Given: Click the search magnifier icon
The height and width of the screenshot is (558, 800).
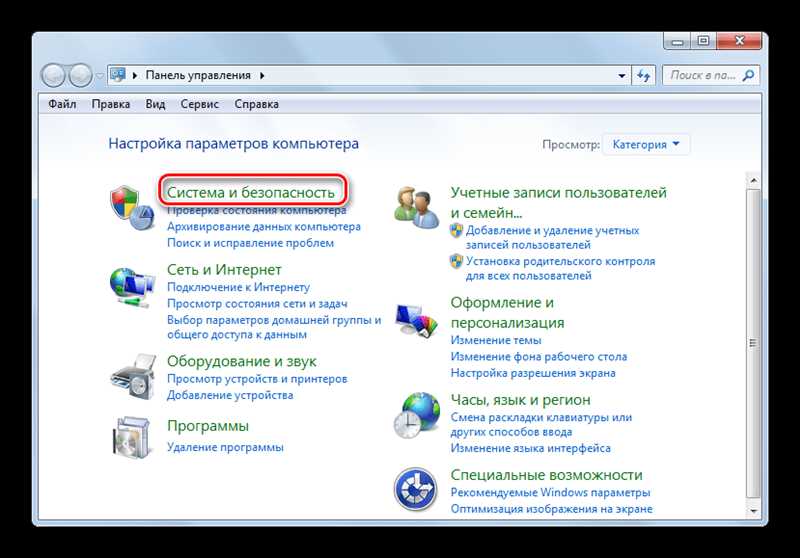Looking at the screenshot, I should pos(748,75).
